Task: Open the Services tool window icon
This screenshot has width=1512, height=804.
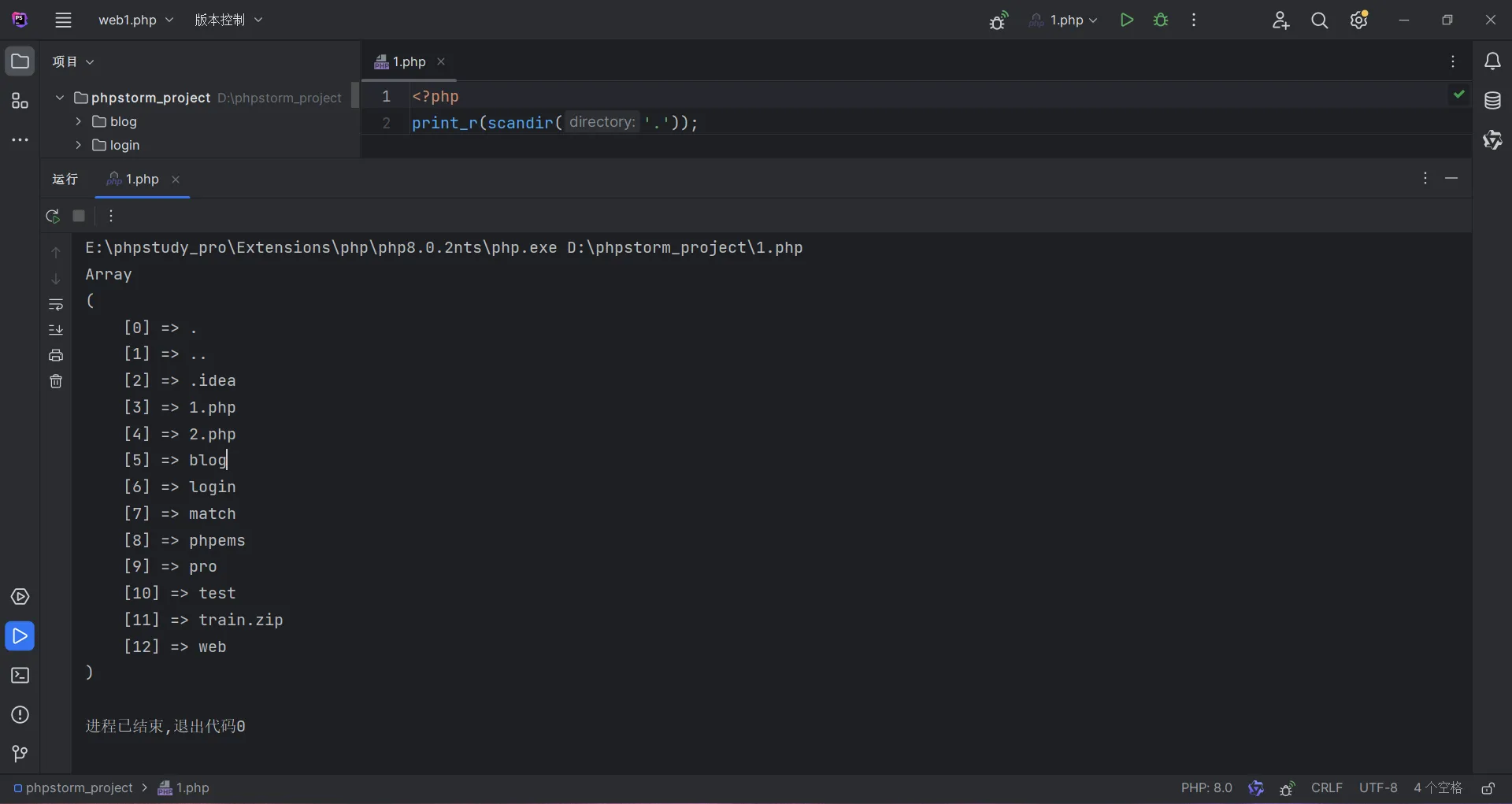Action: 20,597
